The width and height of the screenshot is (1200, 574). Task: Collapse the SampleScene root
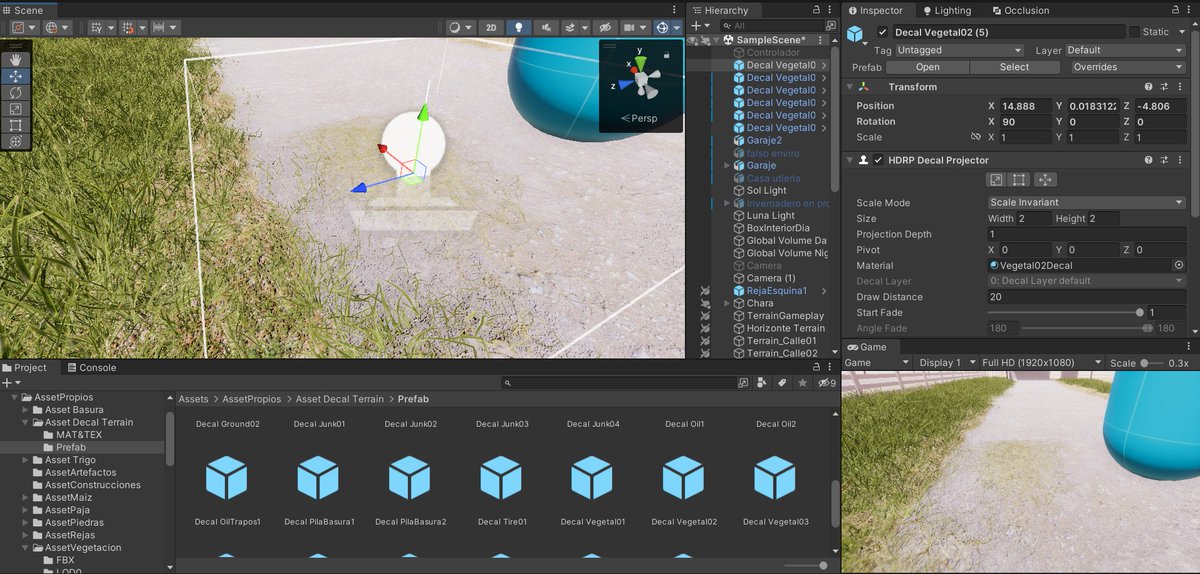click(x=716, y=40)
